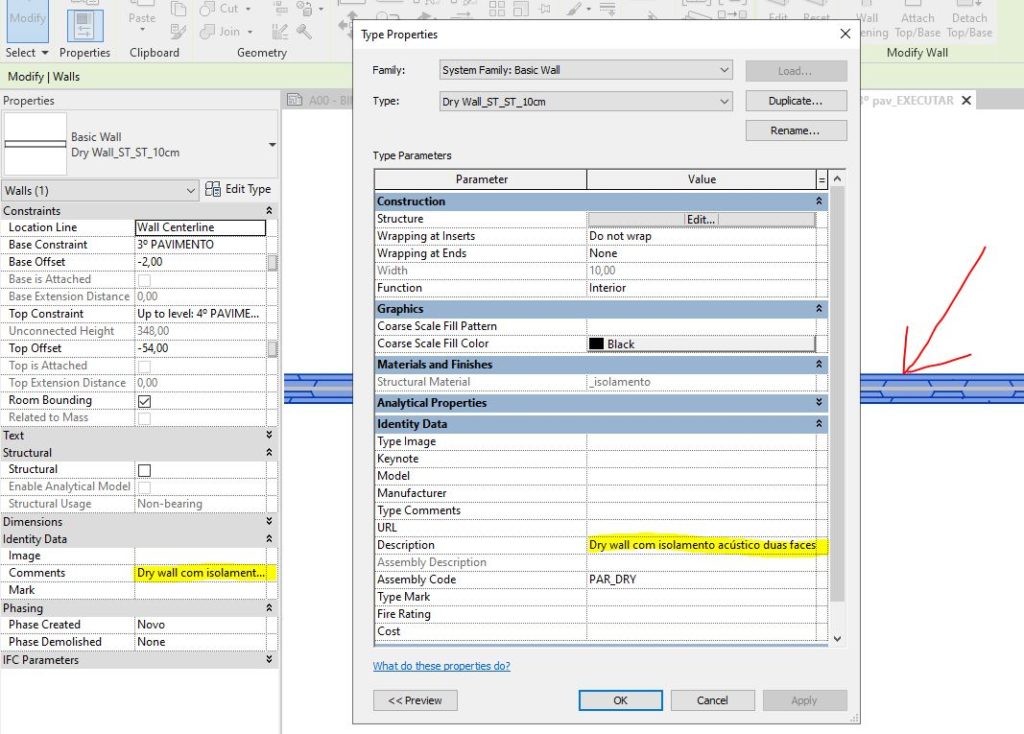
Task: Collapse the Construction group in Type Parameters
Action: click(819, 201)
